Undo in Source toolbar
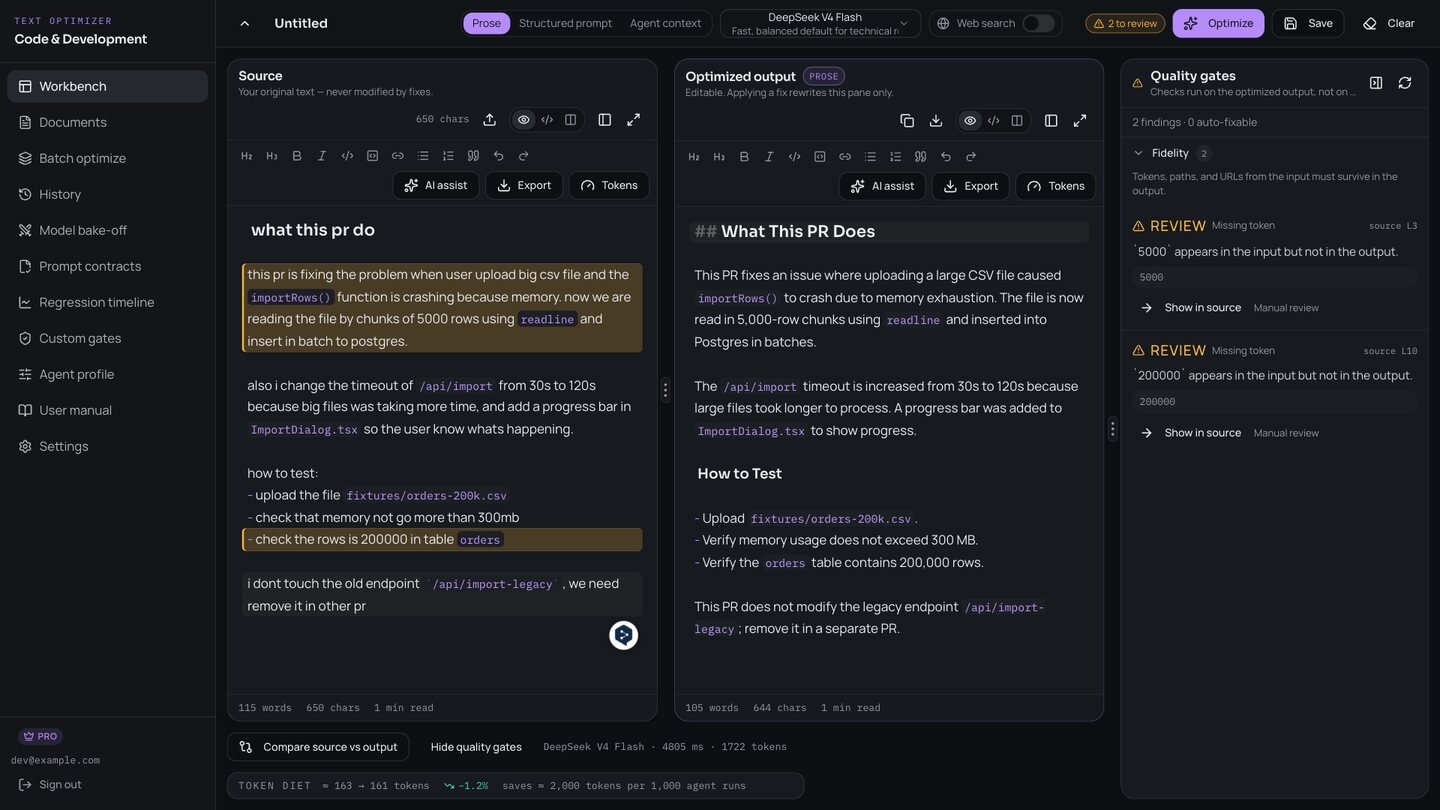 click(498, 156)
